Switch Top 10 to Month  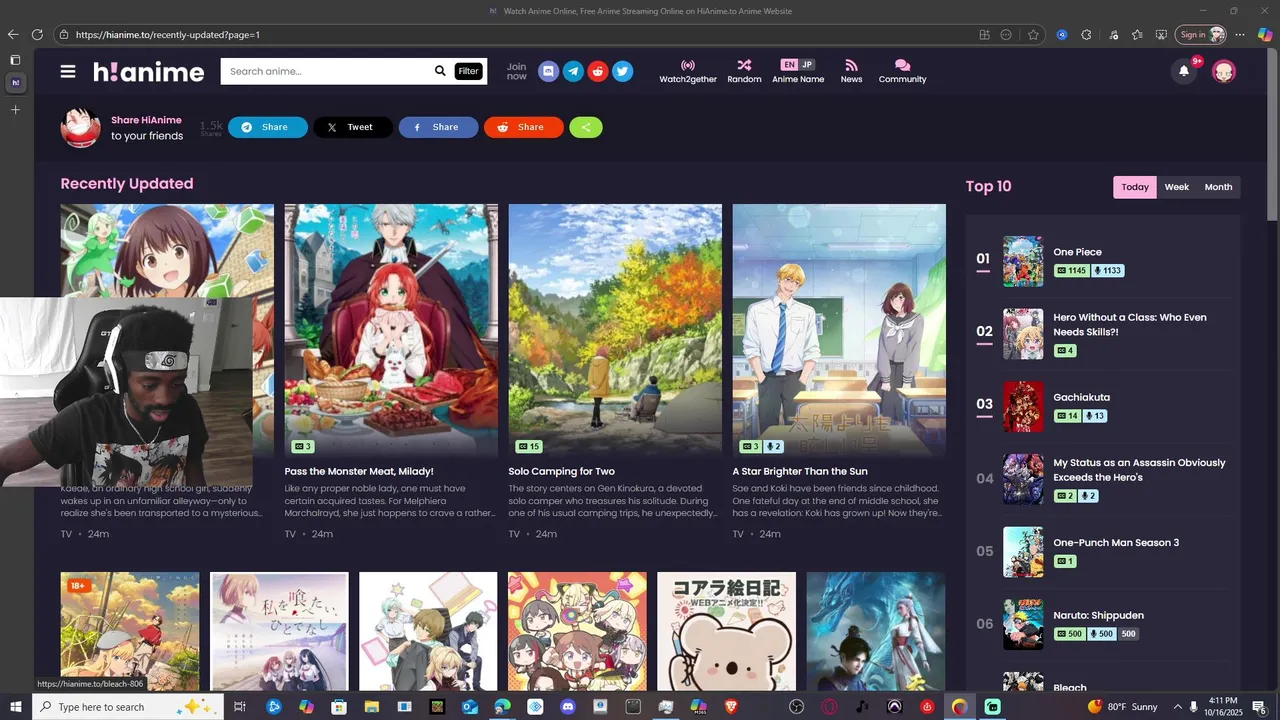(1218, 187)
